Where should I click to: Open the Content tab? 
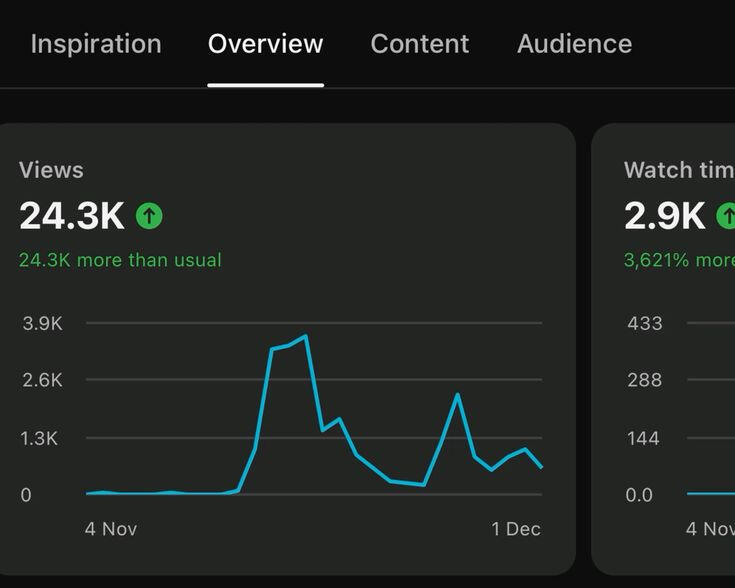click(x=420, y=44)
